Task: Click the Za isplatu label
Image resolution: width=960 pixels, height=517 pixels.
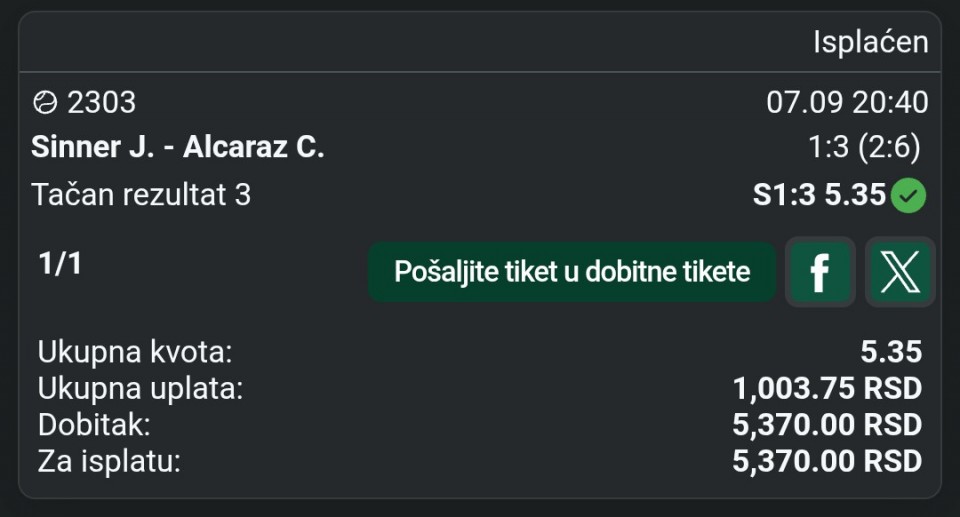Action: (109, 461)
